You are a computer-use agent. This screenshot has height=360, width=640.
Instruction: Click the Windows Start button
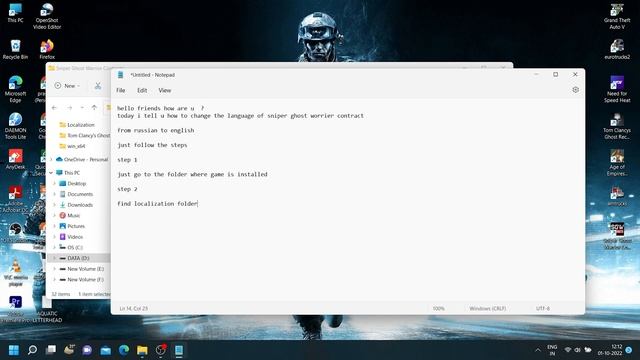[14, 350]
